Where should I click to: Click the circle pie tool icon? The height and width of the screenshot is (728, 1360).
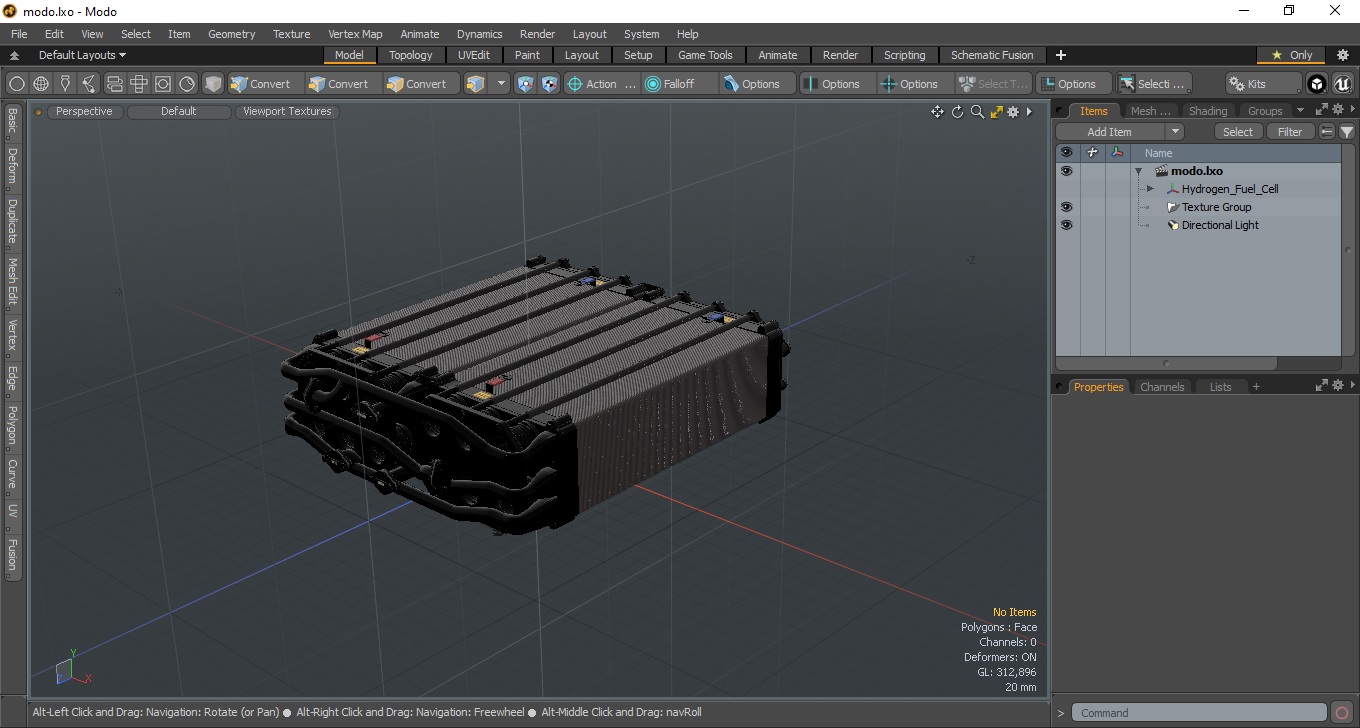187,84
